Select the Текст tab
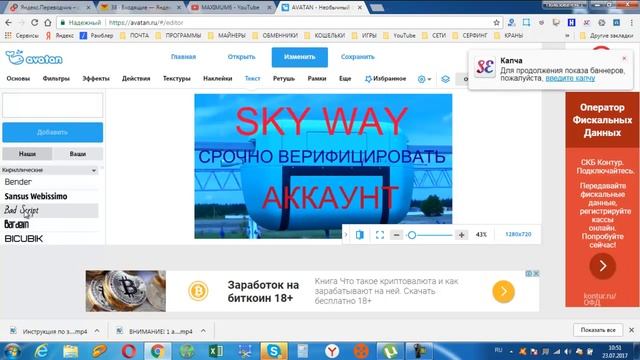Image resolution: width=640 pixels, height=360 pixels. tap(252, 78)
